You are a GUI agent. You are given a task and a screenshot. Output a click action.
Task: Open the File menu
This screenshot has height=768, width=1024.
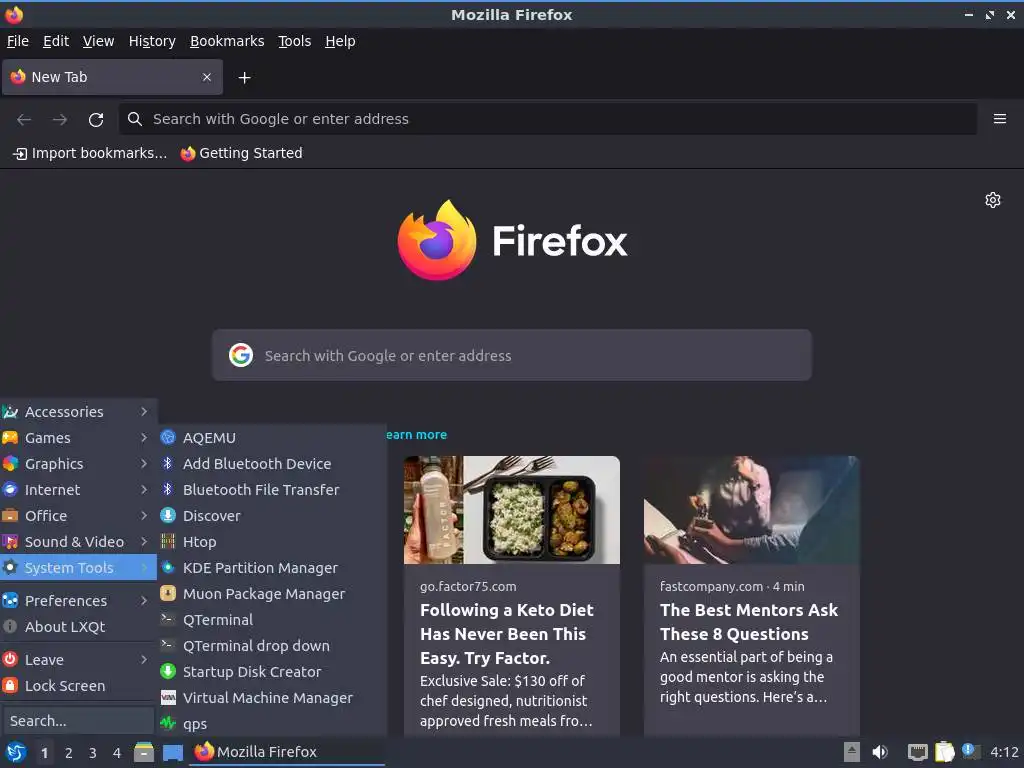coord(18,41)
